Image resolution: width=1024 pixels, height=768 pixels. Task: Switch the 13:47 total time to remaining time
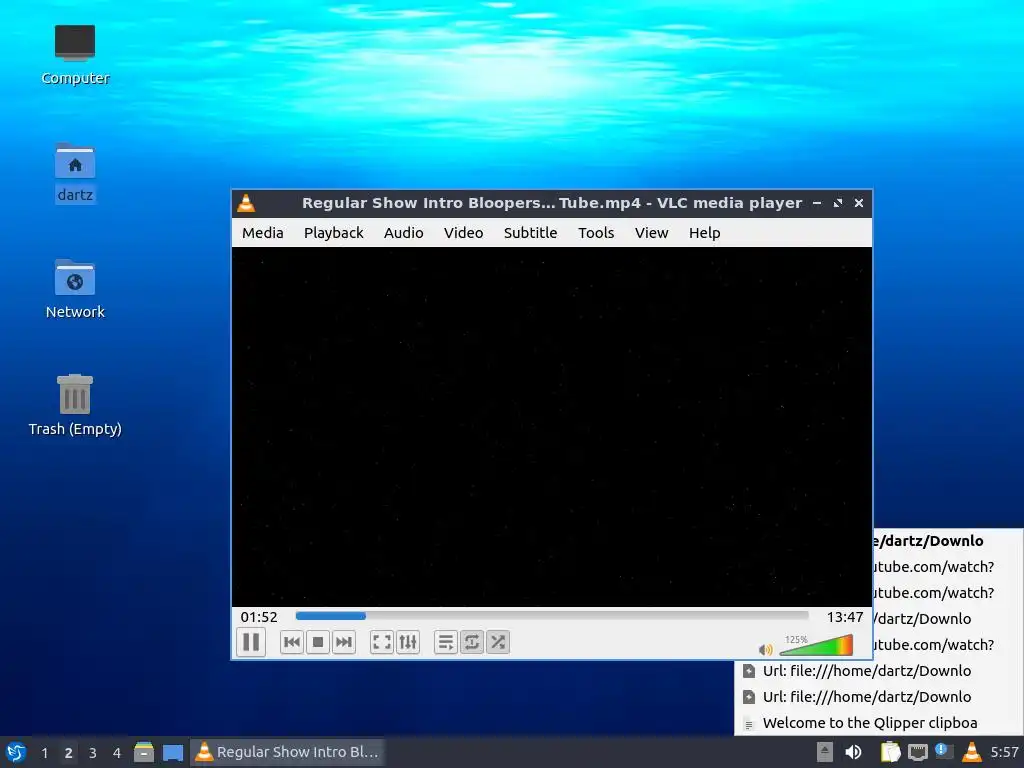click(x=844, y=616)
